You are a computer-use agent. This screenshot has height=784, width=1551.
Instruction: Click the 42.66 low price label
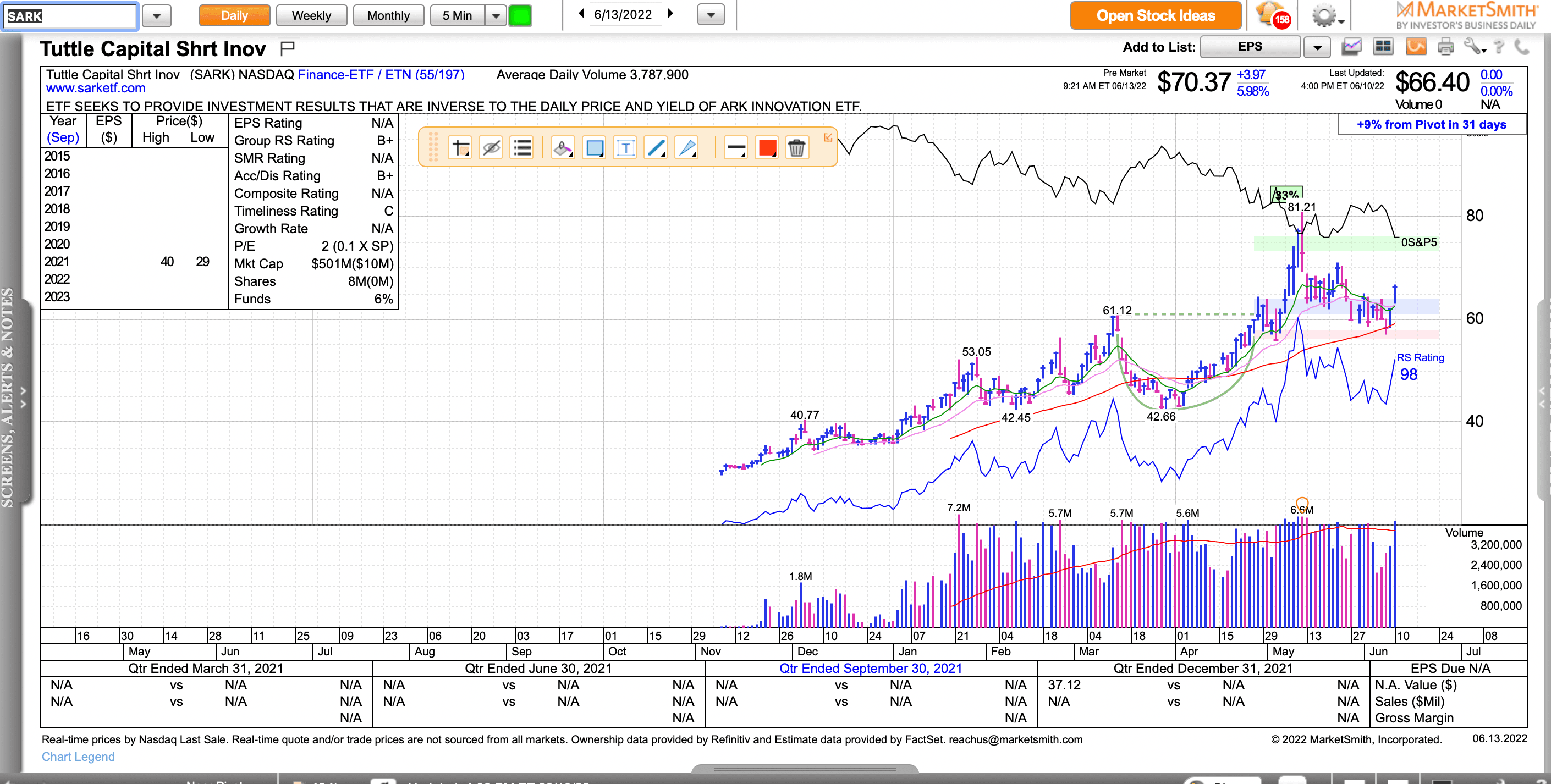pyautogui.click(x=1161, y=416)
